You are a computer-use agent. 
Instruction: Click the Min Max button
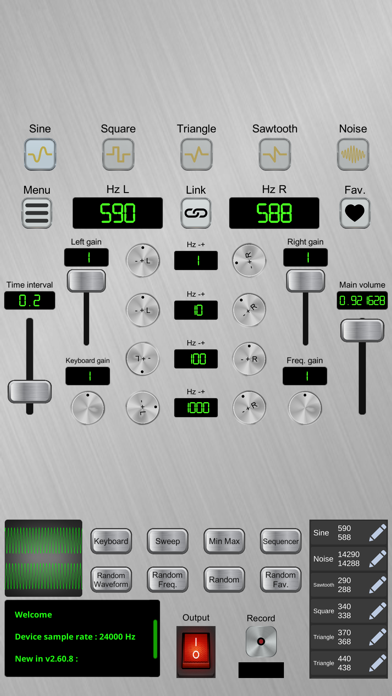(224, 541)
